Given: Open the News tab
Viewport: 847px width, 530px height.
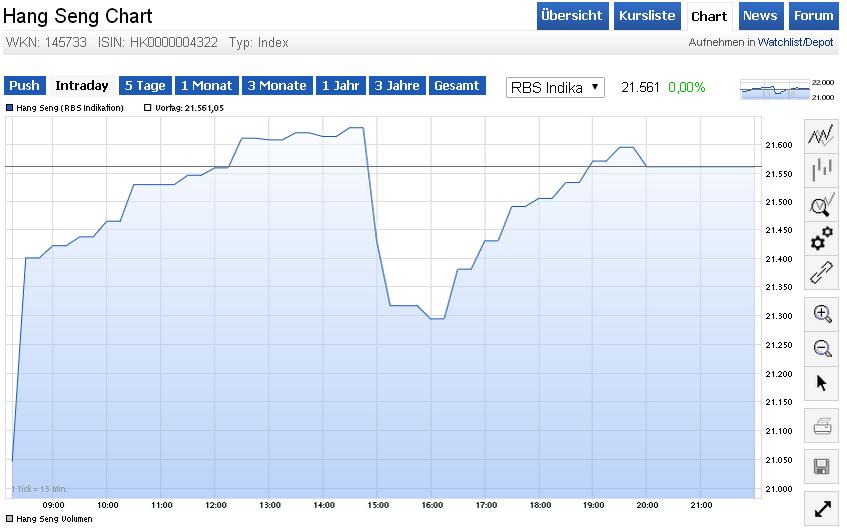Looking at the screenshot, I should point(760,16).
